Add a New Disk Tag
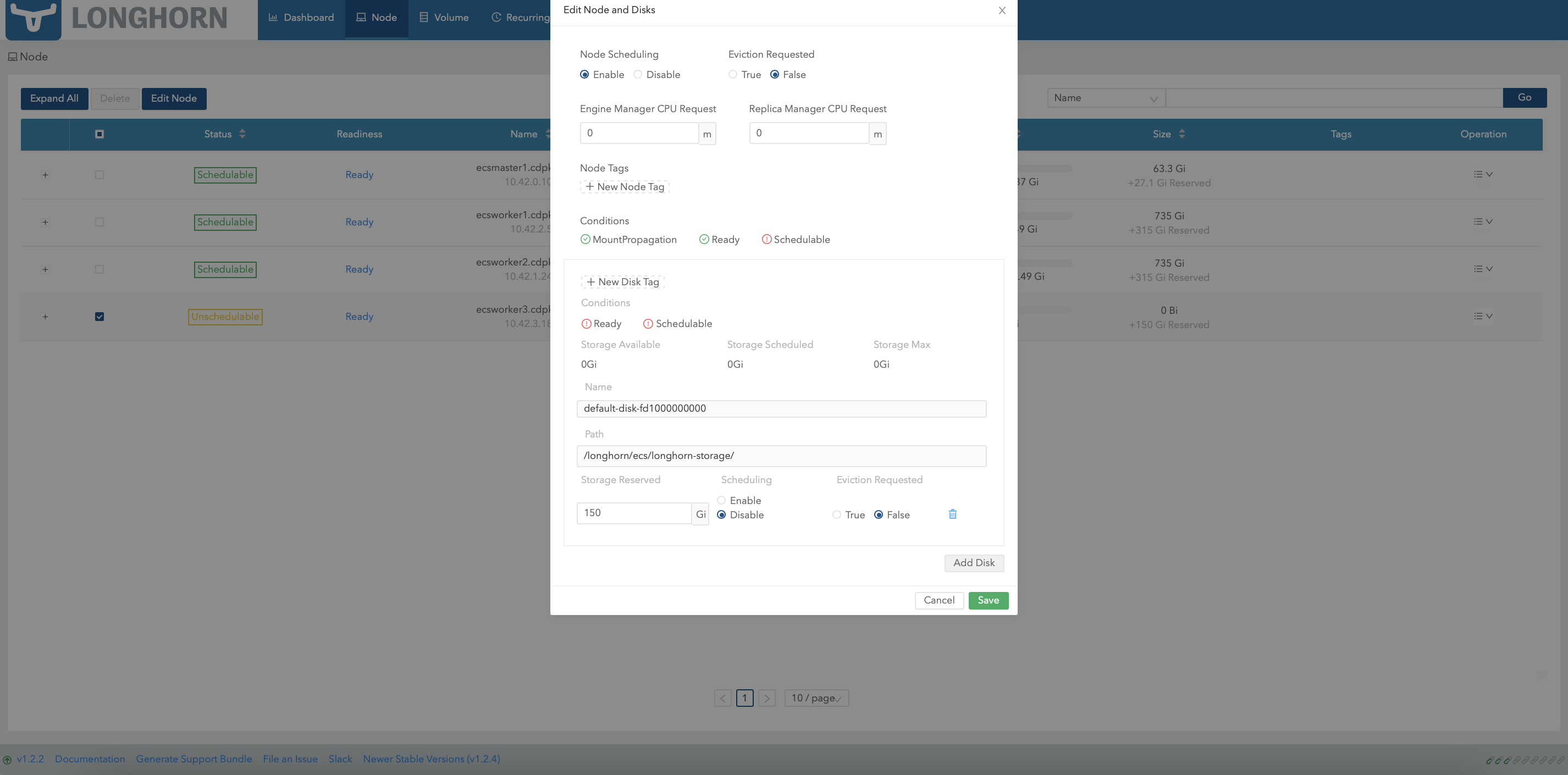 (623, 281)
